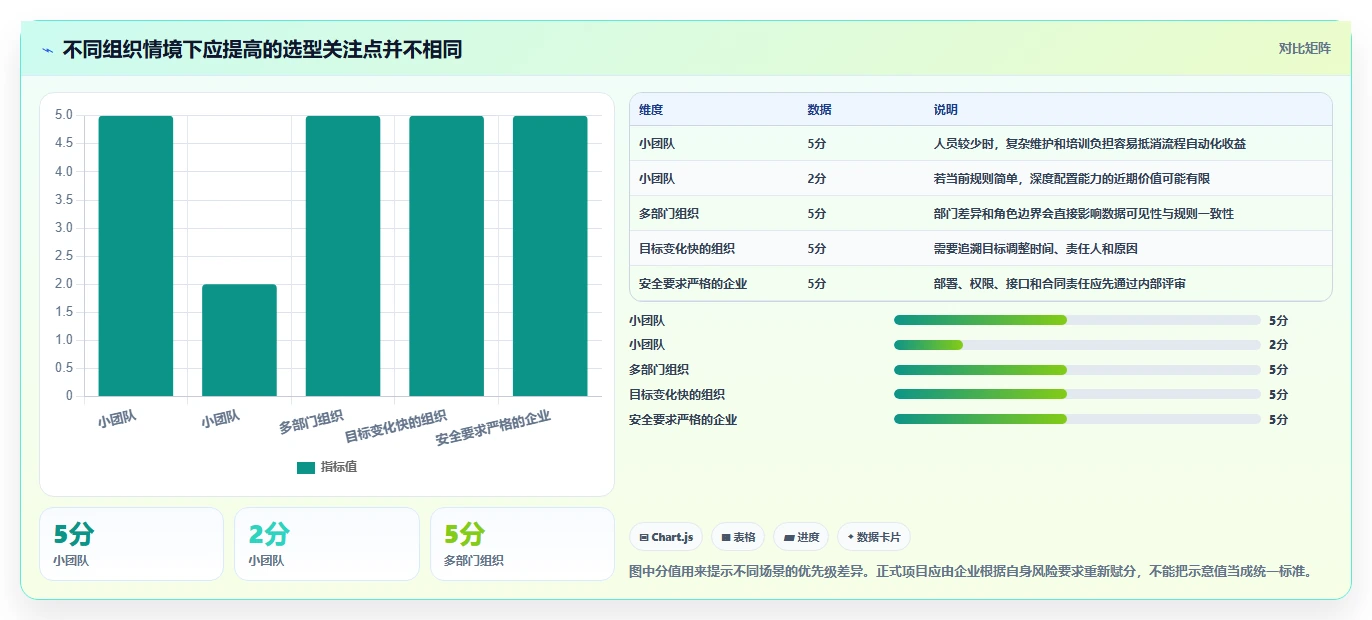Select the 多部门组织 bar in the chart
The height and width of the screenshot is (620, 1372).
343,256
